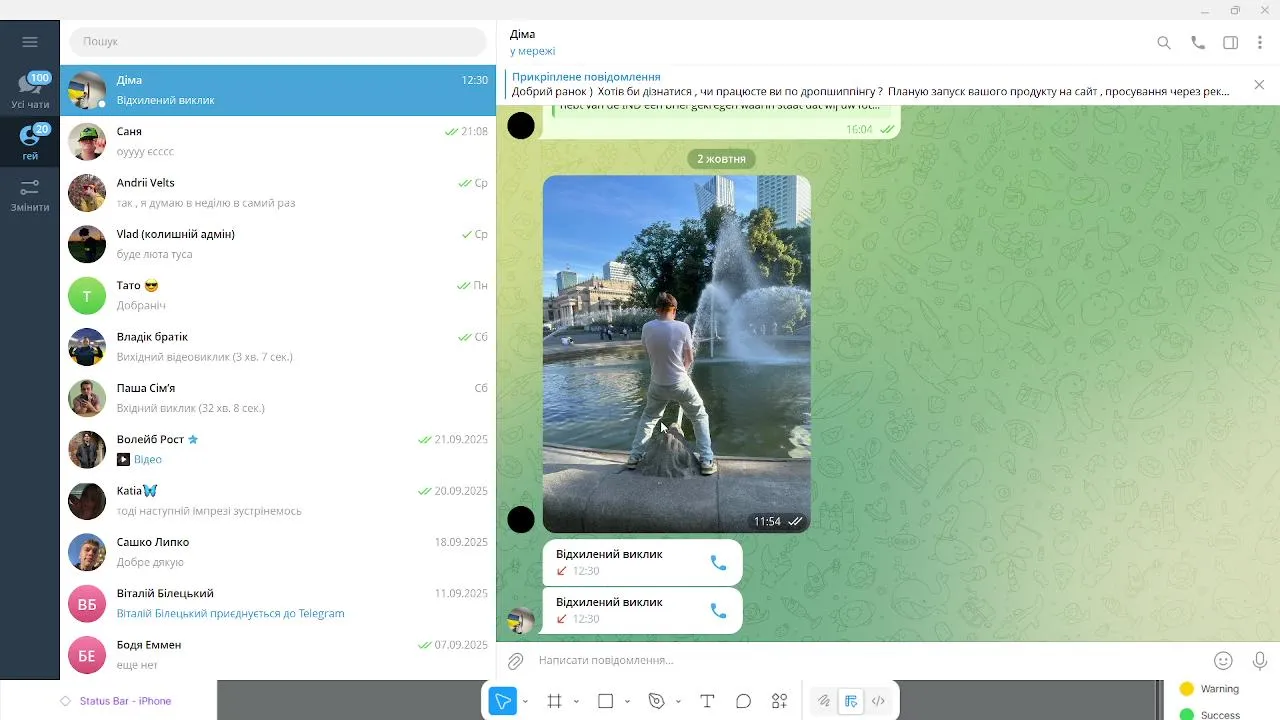
Task: Select the Frame tool
Action: [555, 702]
